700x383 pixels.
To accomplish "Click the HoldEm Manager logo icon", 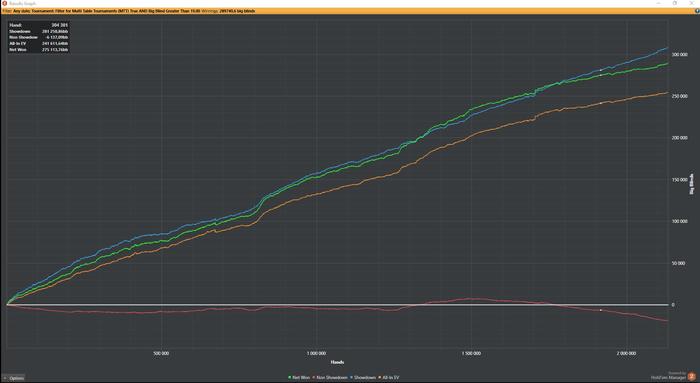I will (x=692, y=376).
